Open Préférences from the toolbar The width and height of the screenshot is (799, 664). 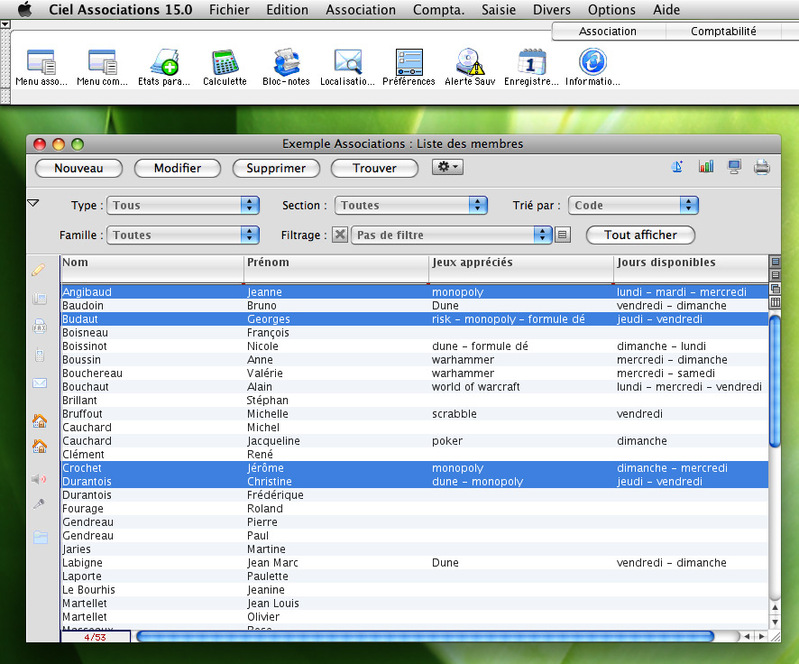point(409,67)
